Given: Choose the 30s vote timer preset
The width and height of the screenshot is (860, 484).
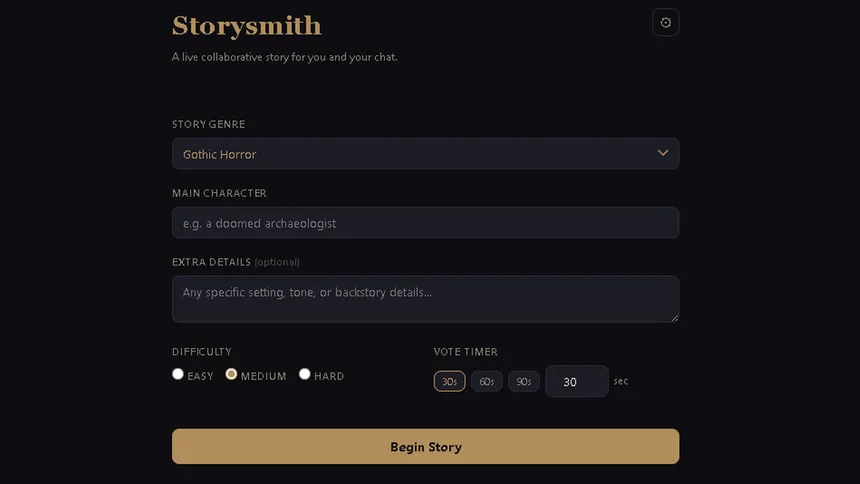Looking at the screenshot, I should (449, 381).
